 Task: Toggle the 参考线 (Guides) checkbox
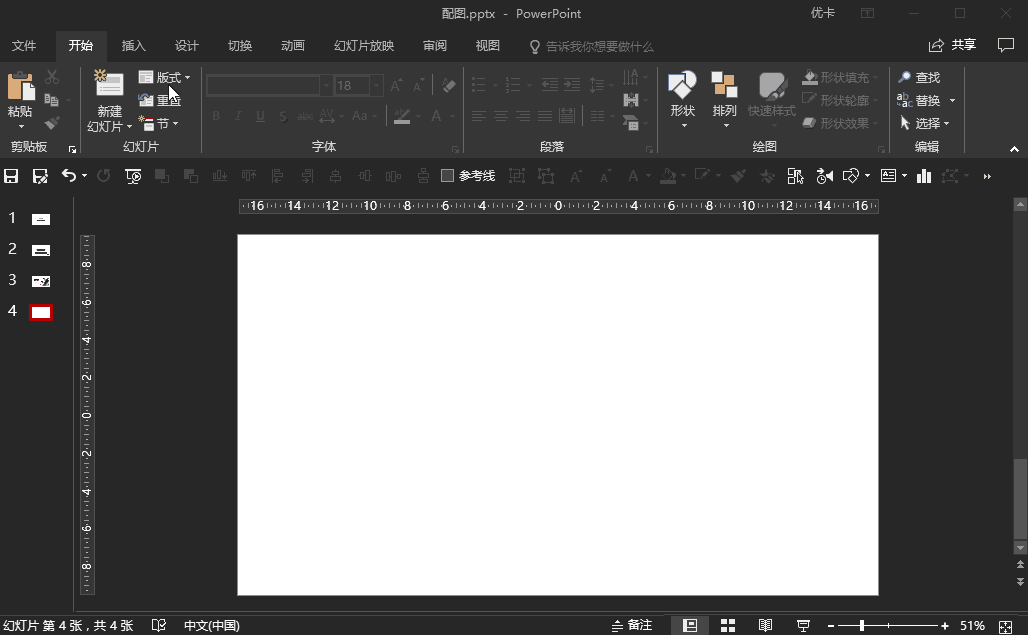[449, 175]
